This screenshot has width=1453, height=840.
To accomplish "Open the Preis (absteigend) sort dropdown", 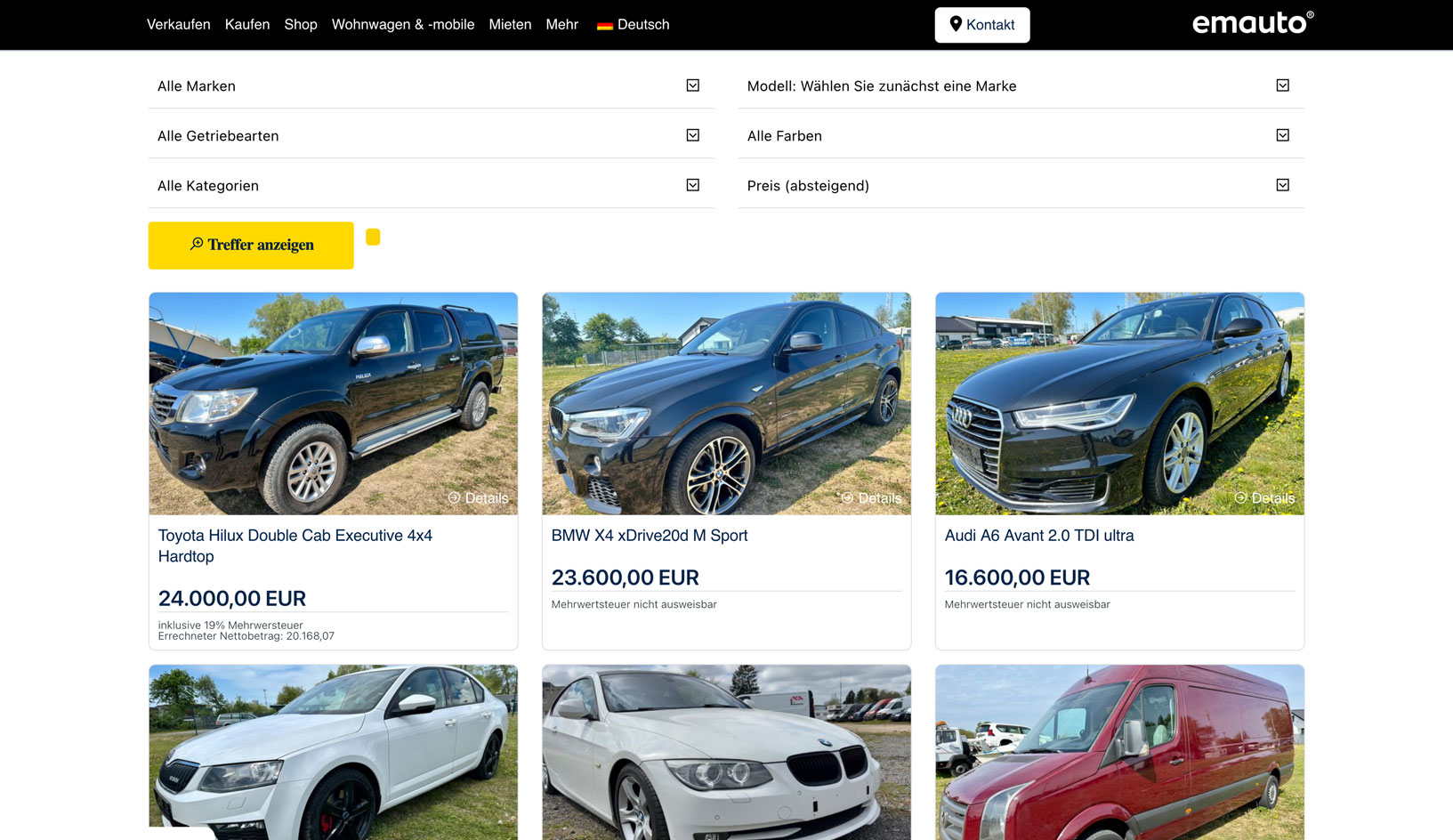I will pos(1021,186).
